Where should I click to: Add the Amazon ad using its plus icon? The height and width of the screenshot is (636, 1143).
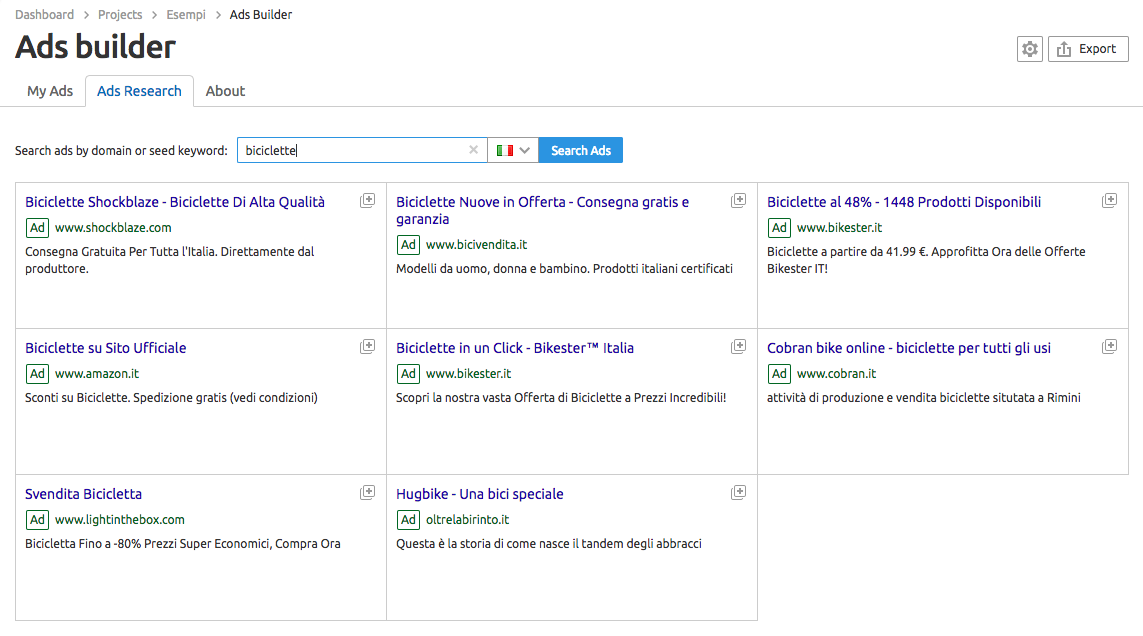pos(368,345)
